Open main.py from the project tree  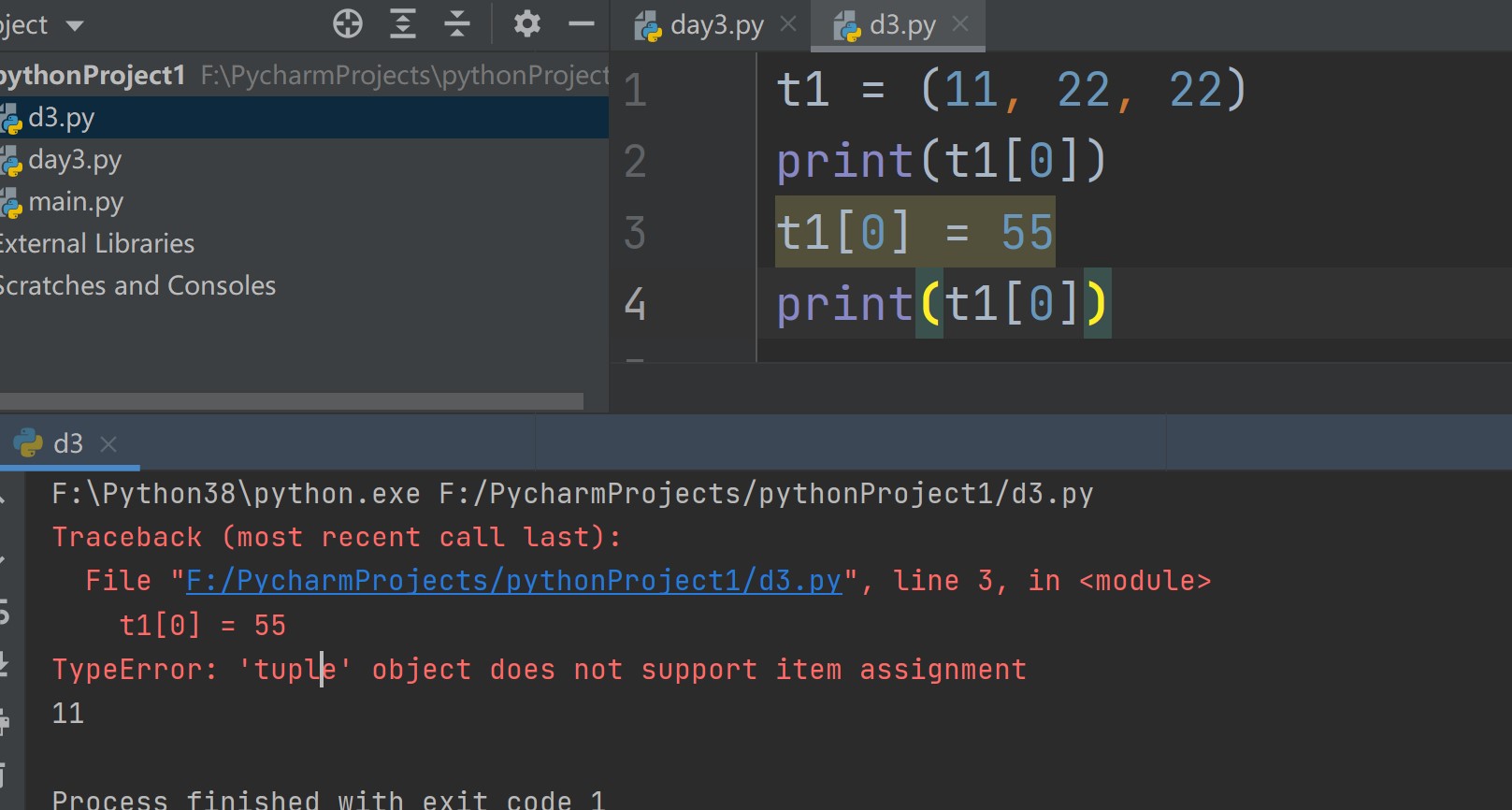pos(76,202)
